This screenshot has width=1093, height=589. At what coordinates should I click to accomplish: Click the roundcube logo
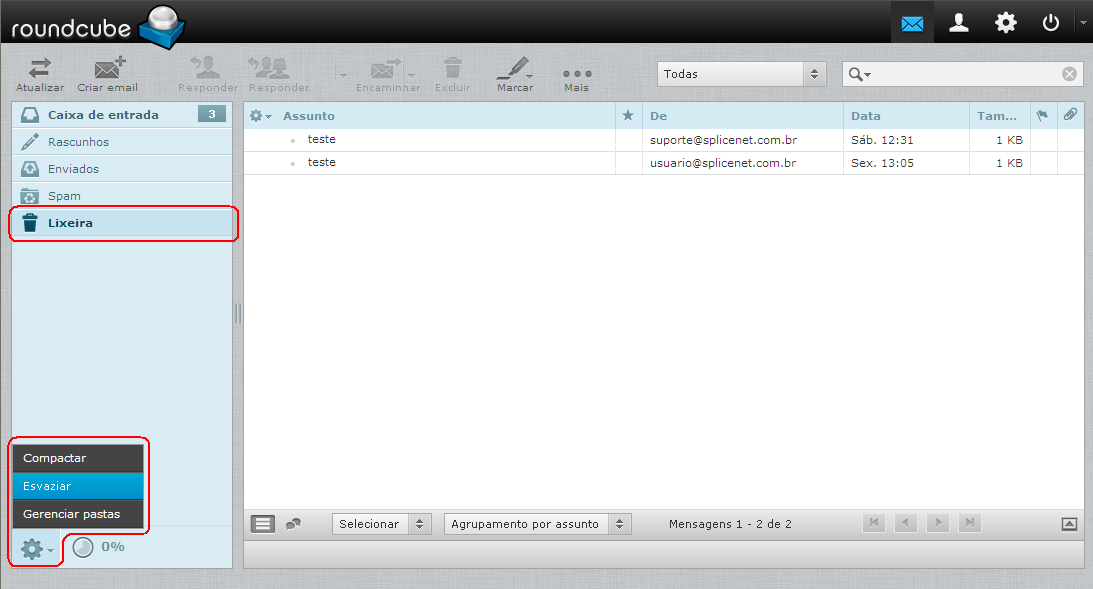coord(98,26)
